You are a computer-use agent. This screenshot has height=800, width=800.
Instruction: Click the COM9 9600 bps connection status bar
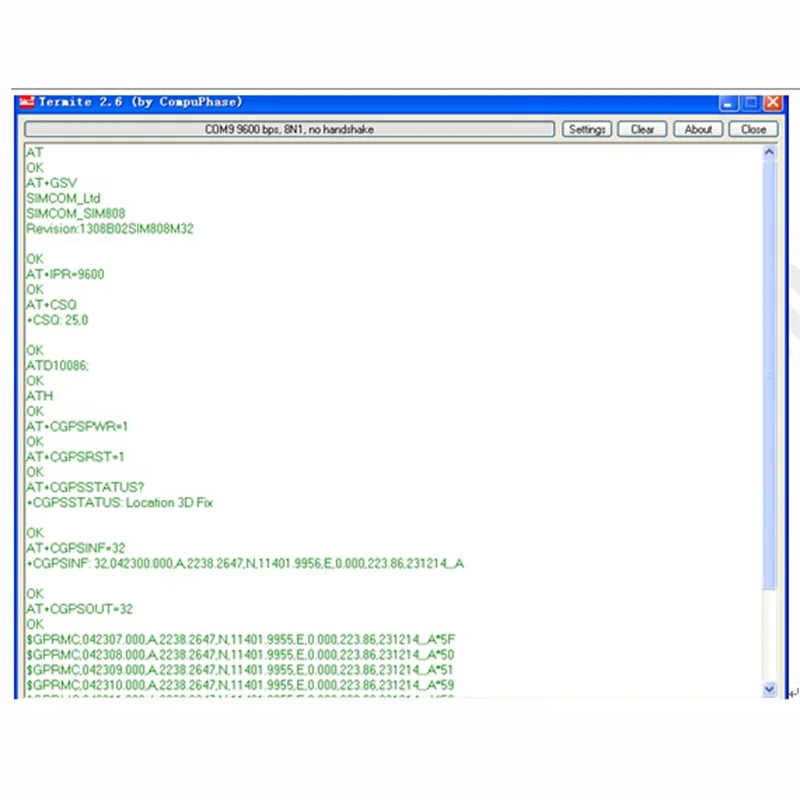coord(289,130)
